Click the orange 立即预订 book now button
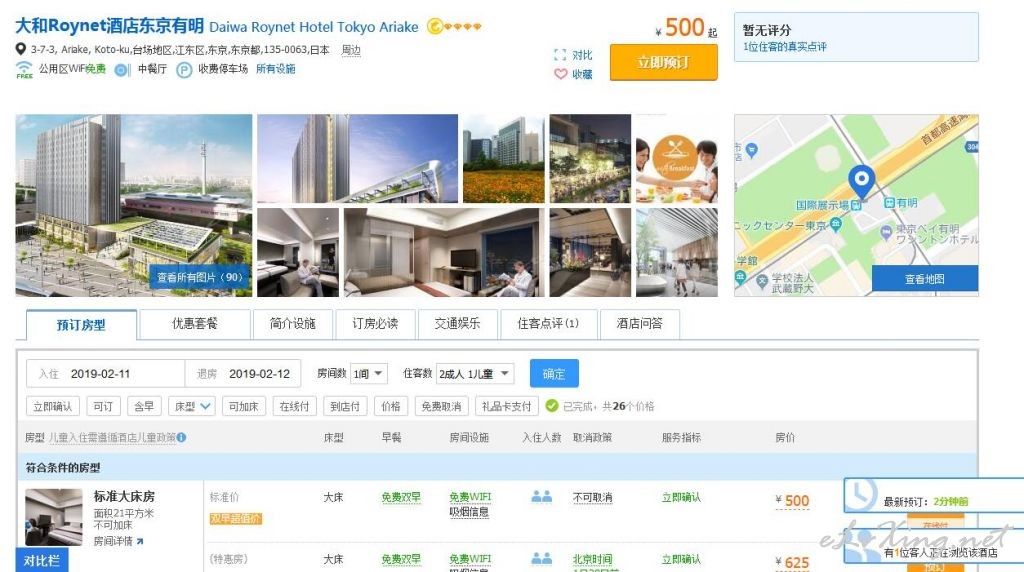This screenshot has width=1024, height=572. pos(663,62)
